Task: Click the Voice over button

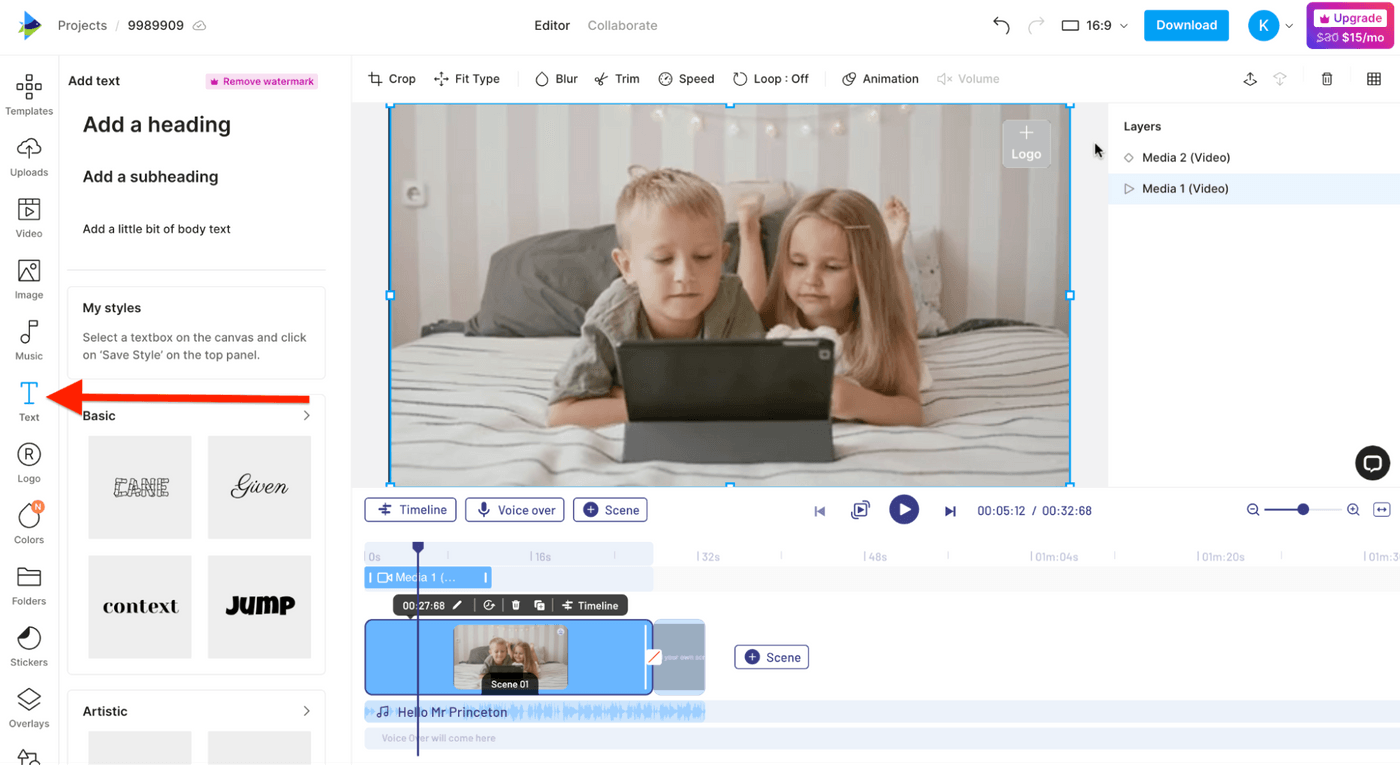Action: 516,510
